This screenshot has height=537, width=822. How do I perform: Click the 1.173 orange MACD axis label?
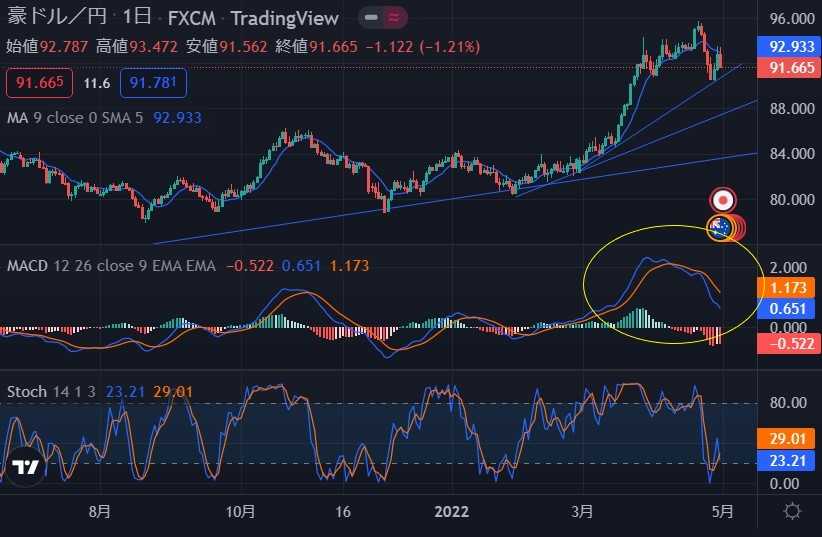point(786,287)
